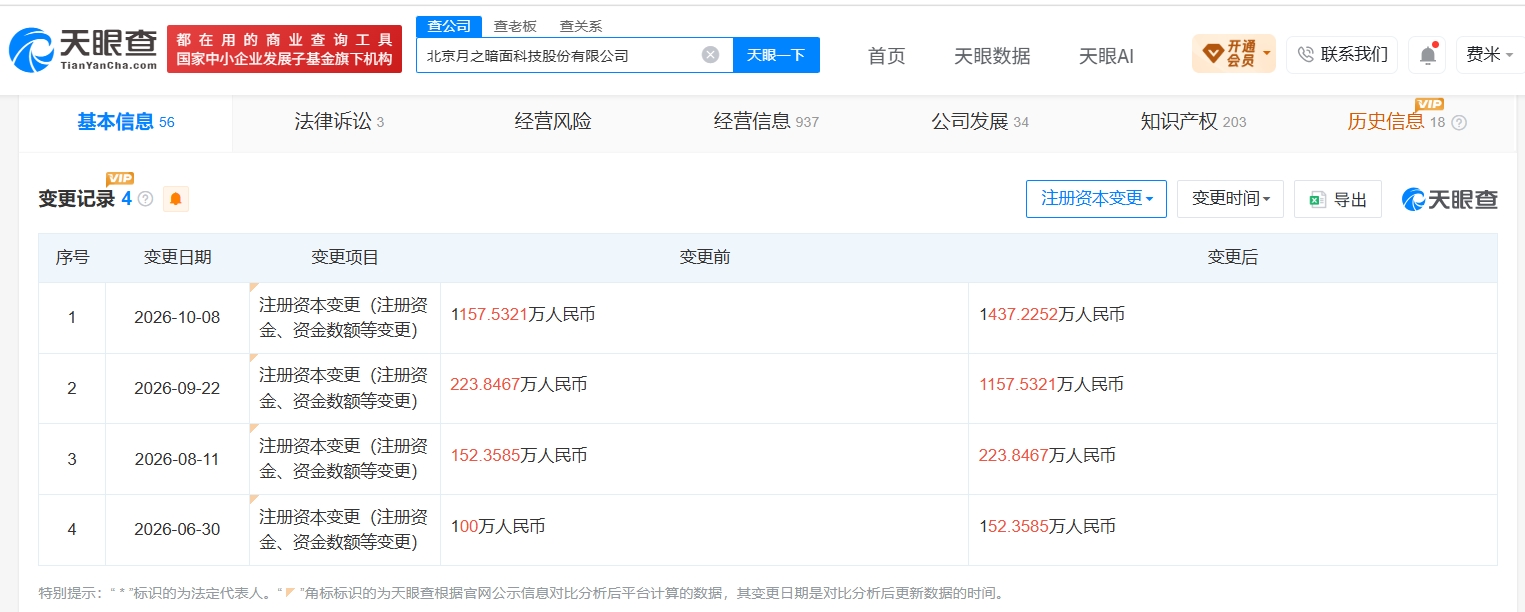The height and width of the screenshot is (612, 1525).
Task: Click the help icon beside 变更记录
Action: pos(146,199)
